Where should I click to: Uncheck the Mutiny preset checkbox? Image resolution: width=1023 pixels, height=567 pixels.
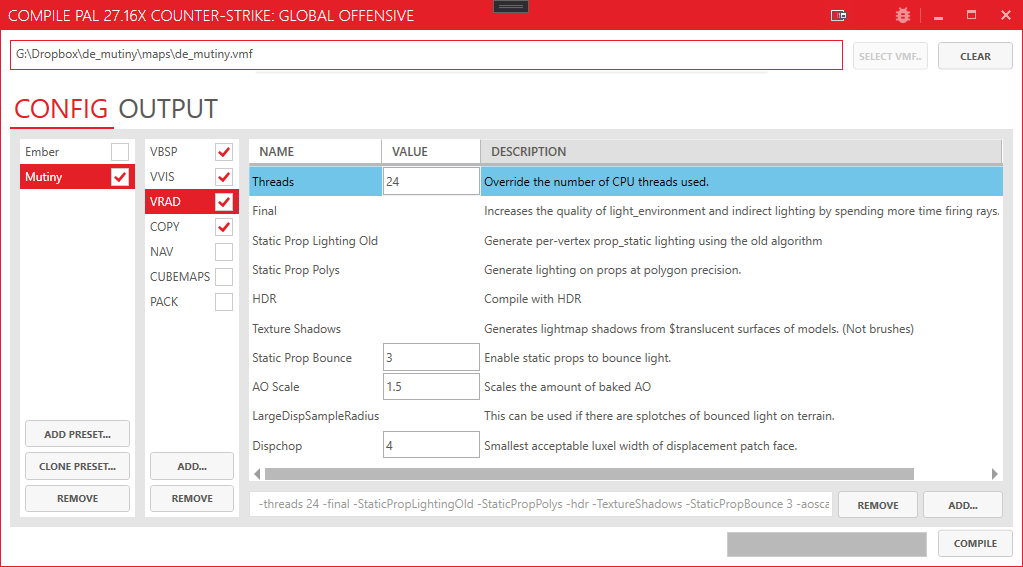click(120, 177)
